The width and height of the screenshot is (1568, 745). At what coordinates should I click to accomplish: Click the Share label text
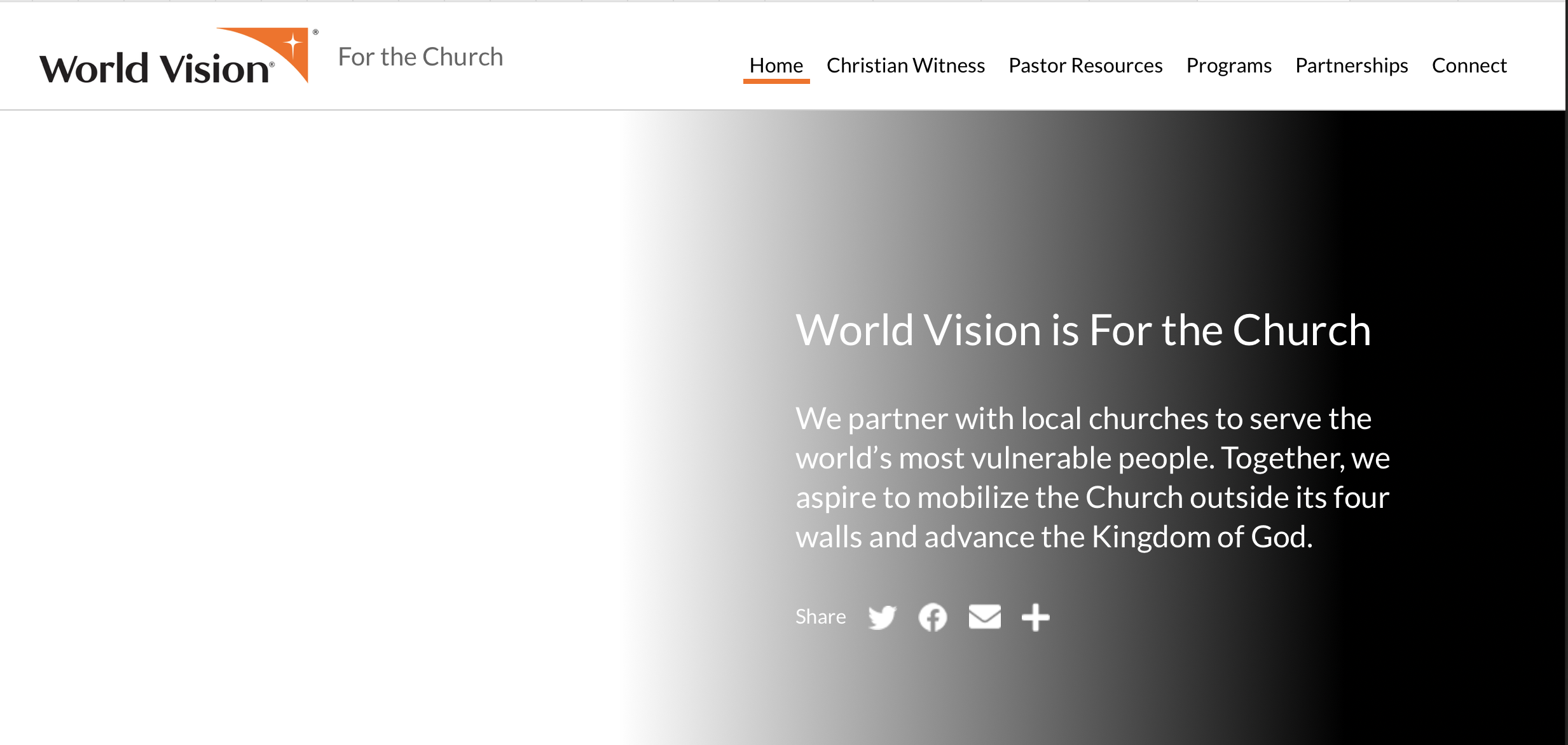coord(820,617)
